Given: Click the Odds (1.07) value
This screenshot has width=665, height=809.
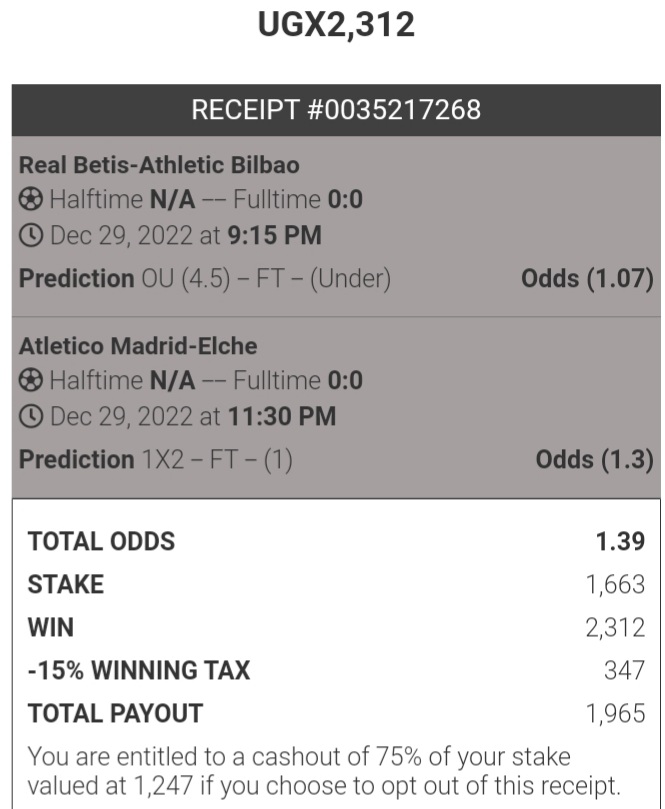Looking at the screenshot, I should pos(587,279).
